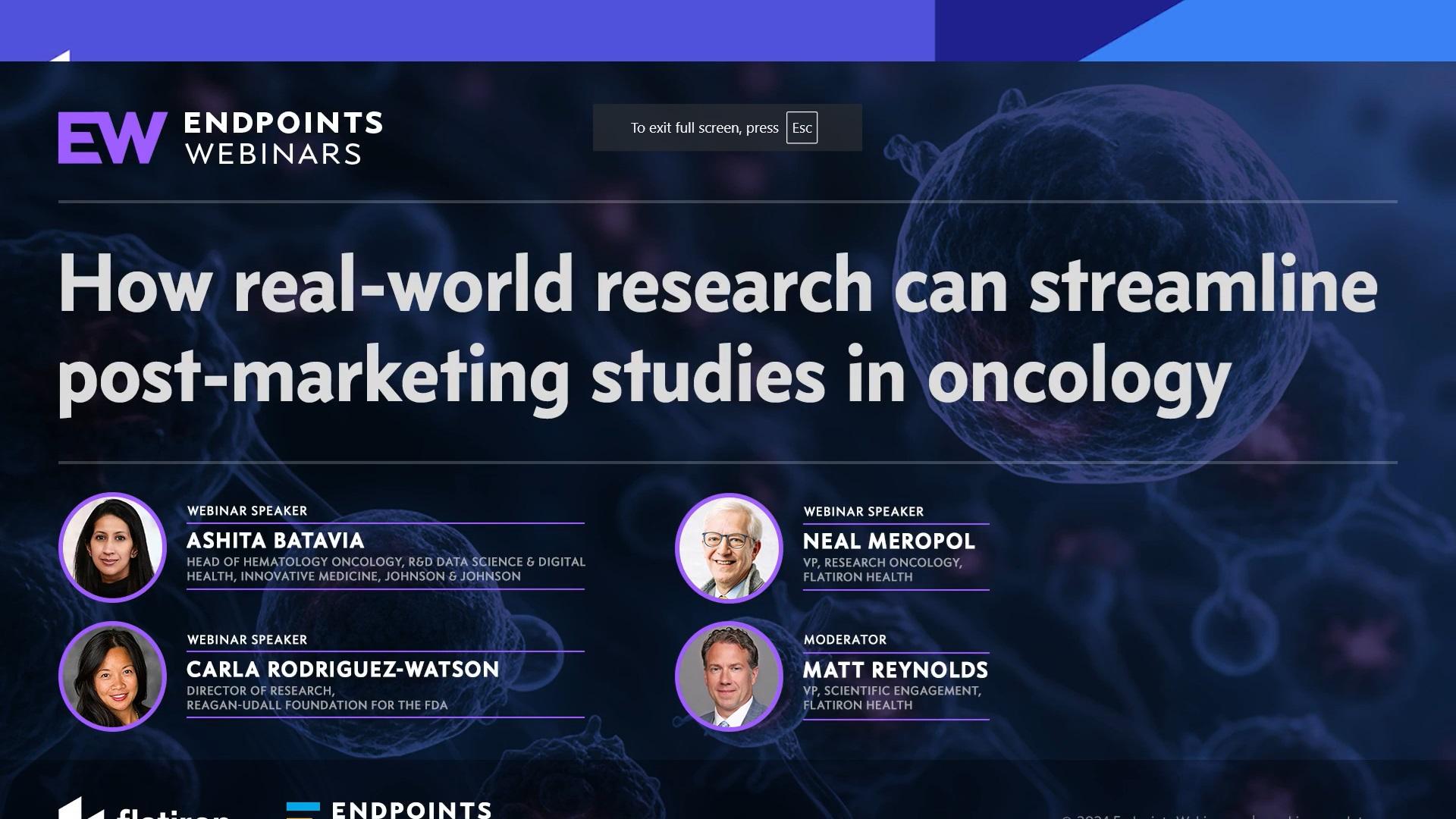Viewport: 1456px width, 819px height.
Task: Click Neal Meropol's profile photo
Action: coord(729,548)
